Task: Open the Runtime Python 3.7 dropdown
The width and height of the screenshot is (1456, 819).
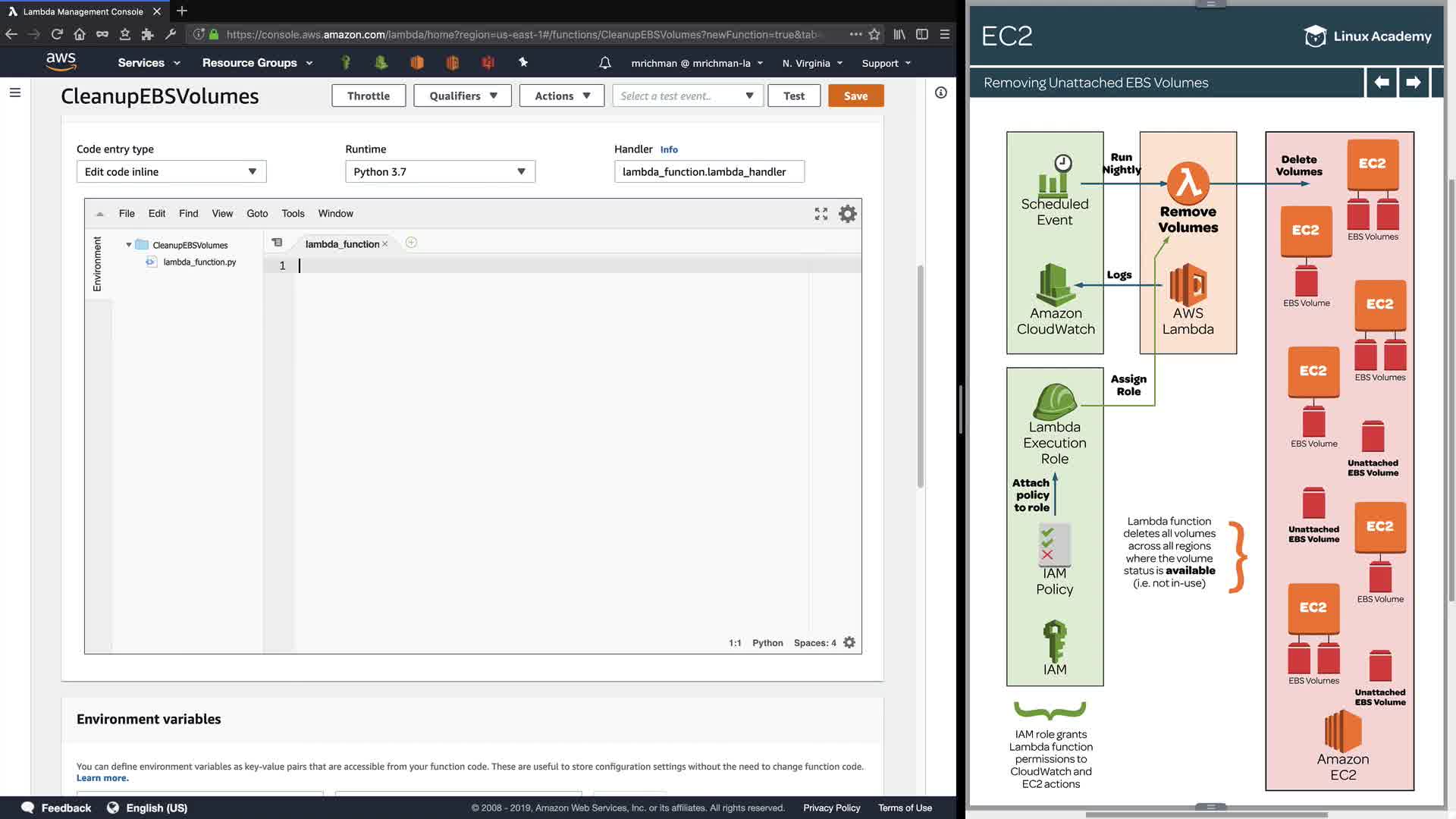Action: [440, 171]
